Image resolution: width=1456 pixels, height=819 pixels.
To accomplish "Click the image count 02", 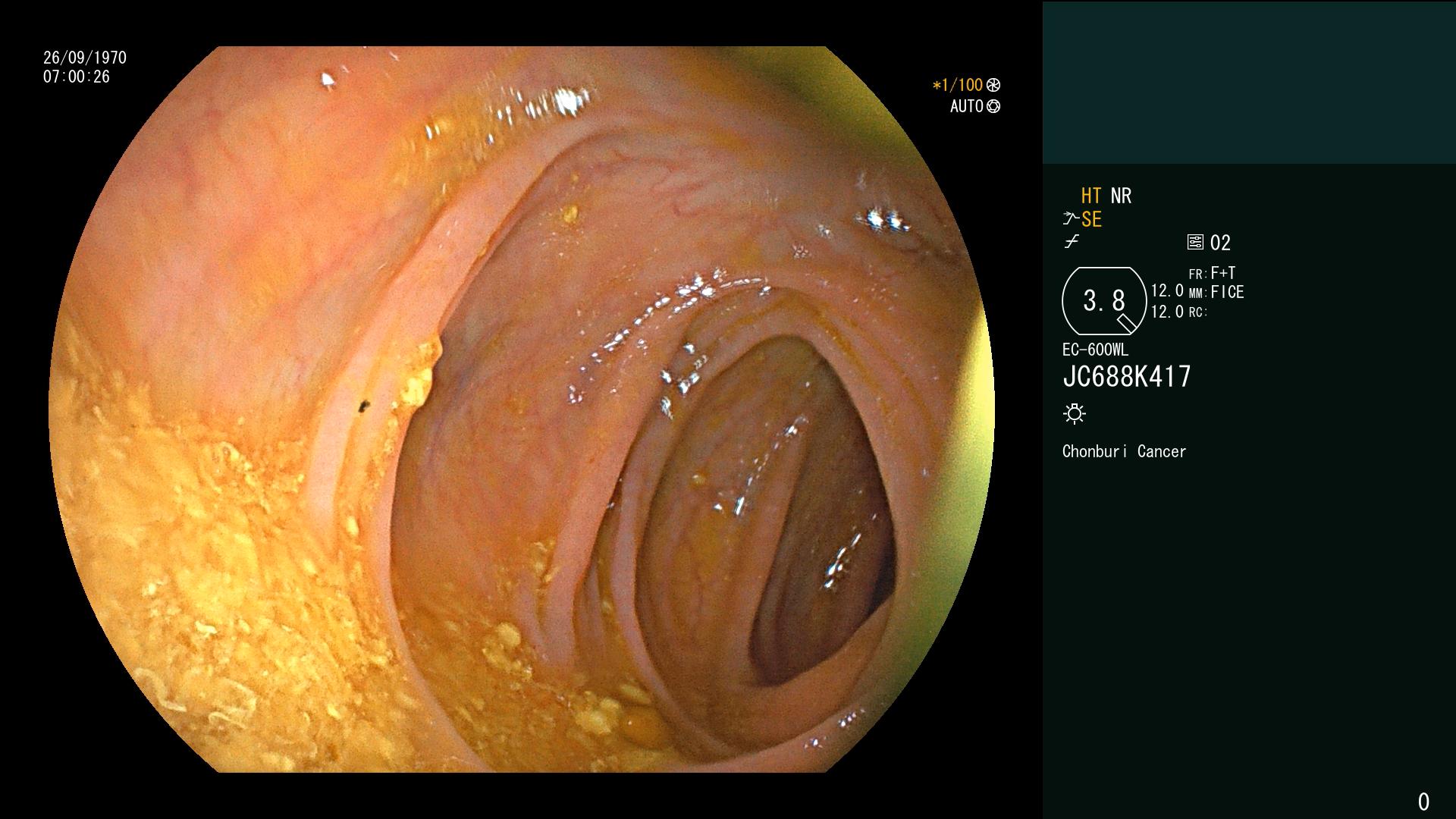I will click(x=1220, y=243).
